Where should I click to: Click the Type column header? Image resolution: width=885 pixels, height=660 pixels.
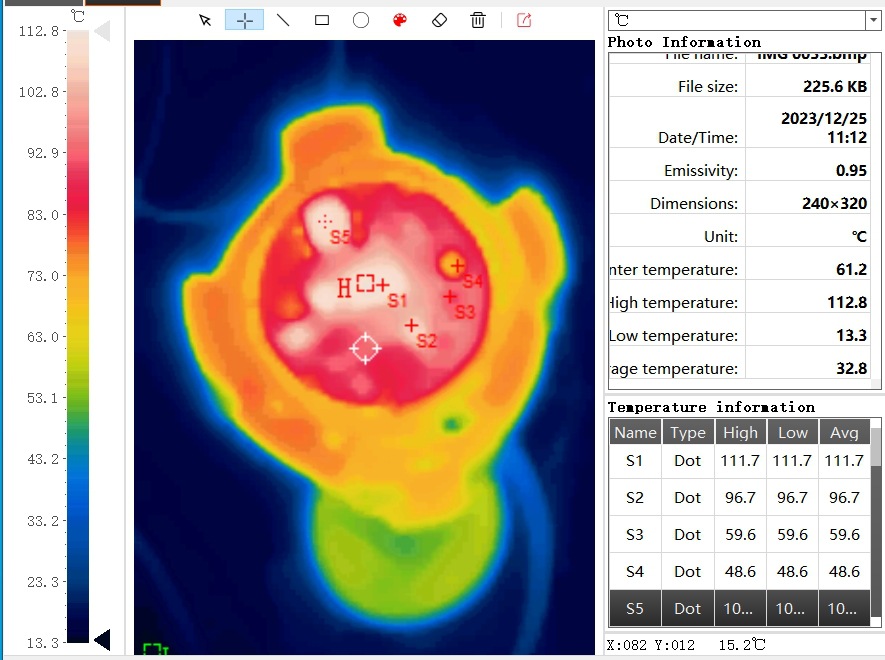[687, 432]
